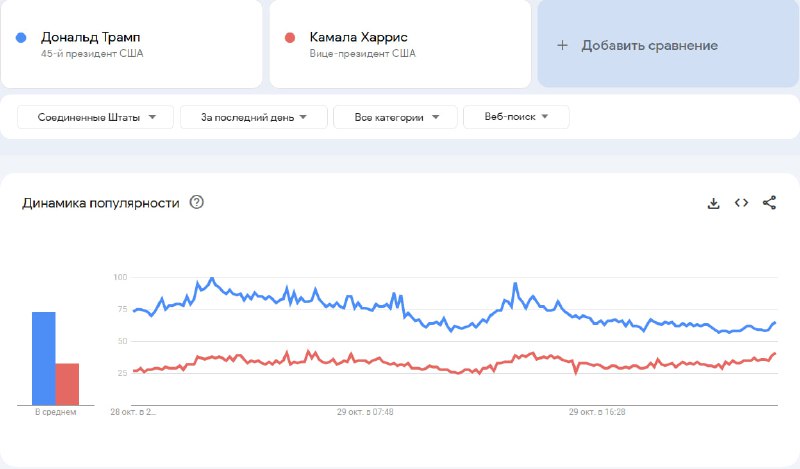Click the blue line peak at 100
Viewport: 800px width, 469px height.
(x=212, y=279)
